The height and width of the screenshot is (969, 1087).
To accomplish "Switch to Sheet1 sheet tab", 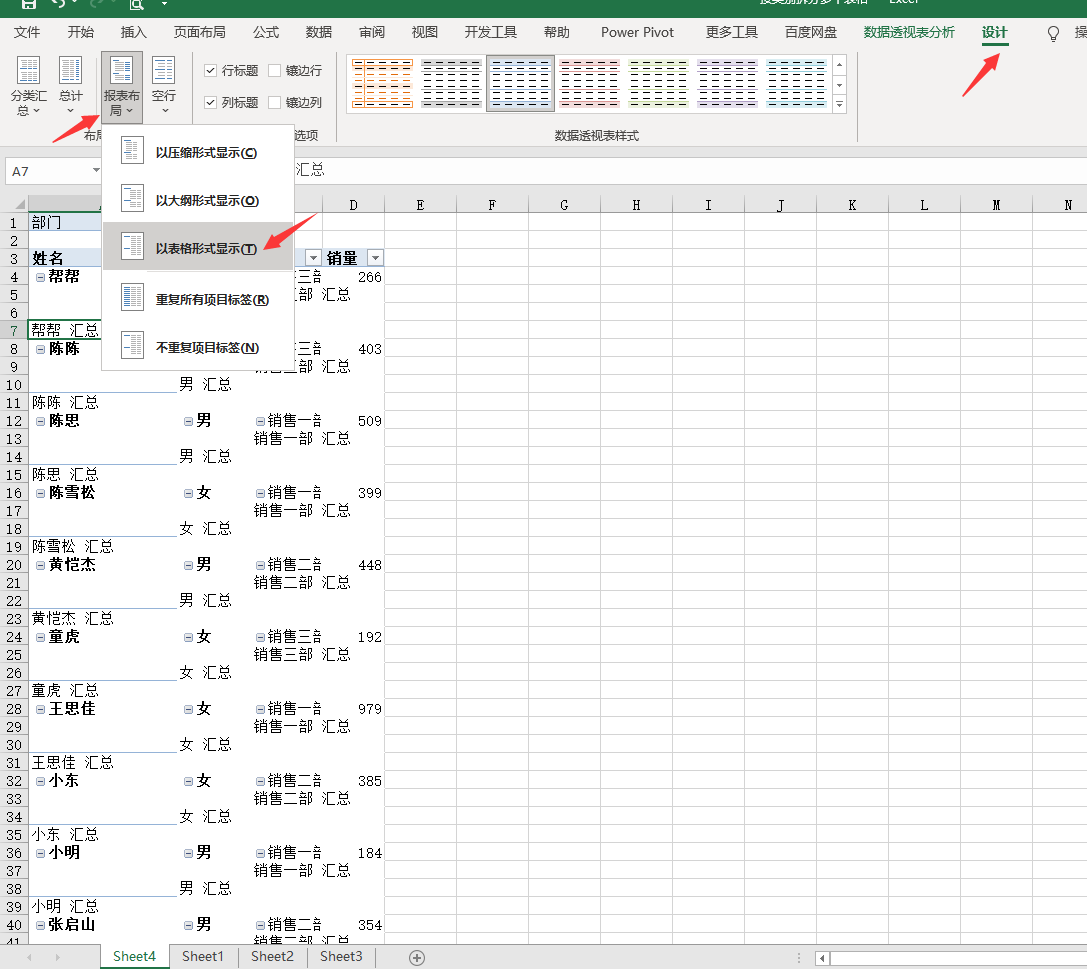I will tap(202, 957).
